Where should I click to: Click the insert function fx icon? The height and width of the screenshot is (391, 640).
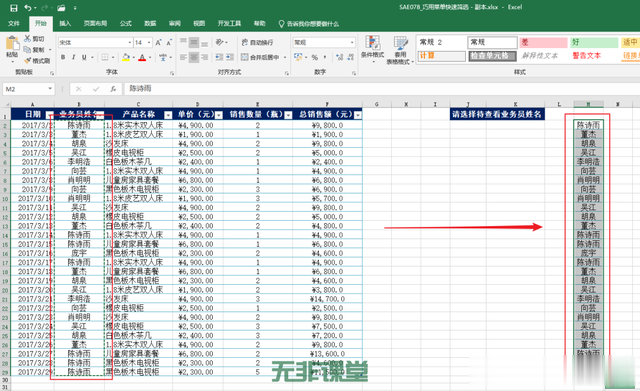point(113,89)
